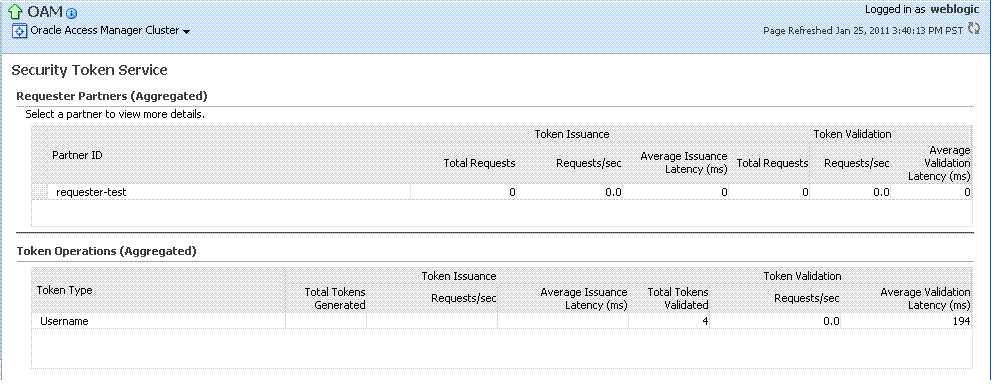
Task: Click the Total Tokens Validated column header
Action: click(678, 298)
